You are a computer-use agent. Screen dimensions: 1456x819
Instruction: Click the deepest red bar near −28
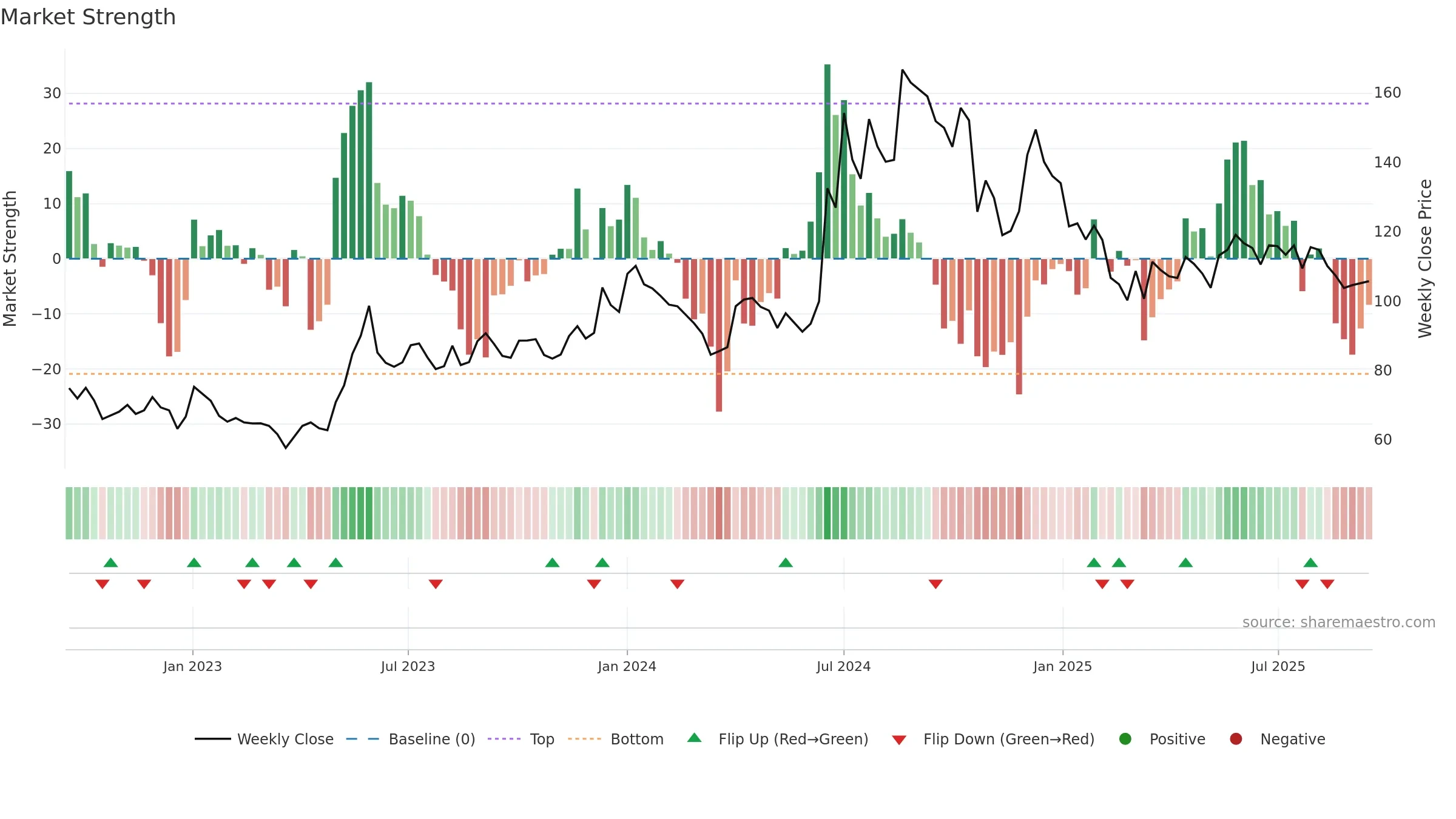(719, 335)
